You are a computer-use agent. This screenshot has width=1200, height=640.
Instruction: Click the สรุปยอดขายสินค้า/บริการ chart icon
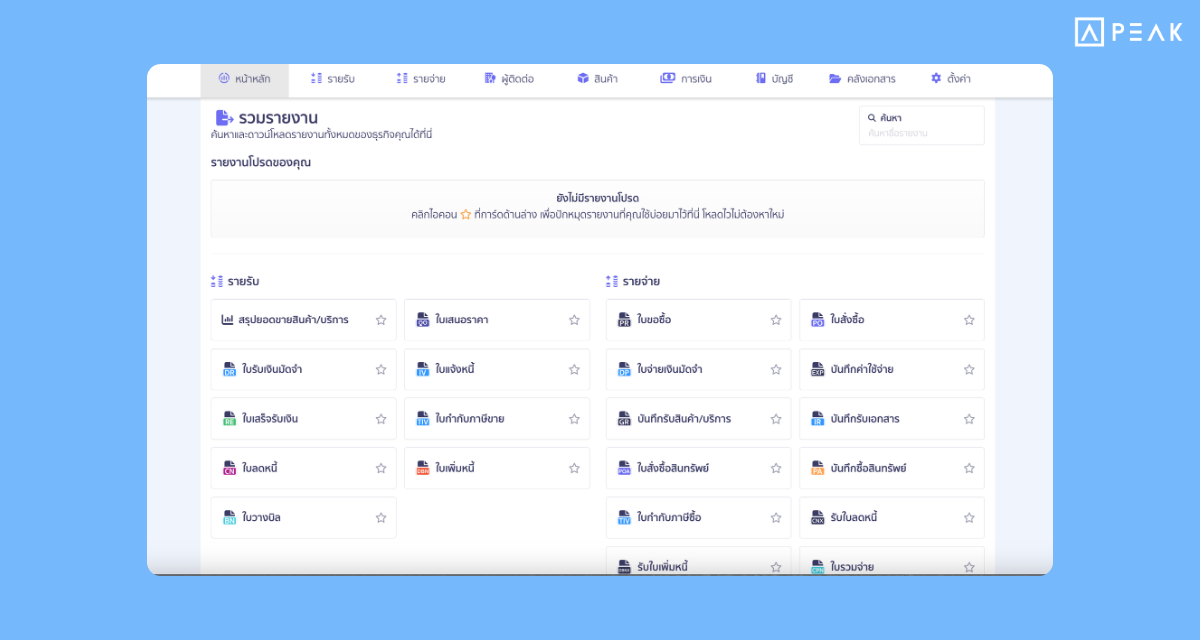click(x=228, y=320)
